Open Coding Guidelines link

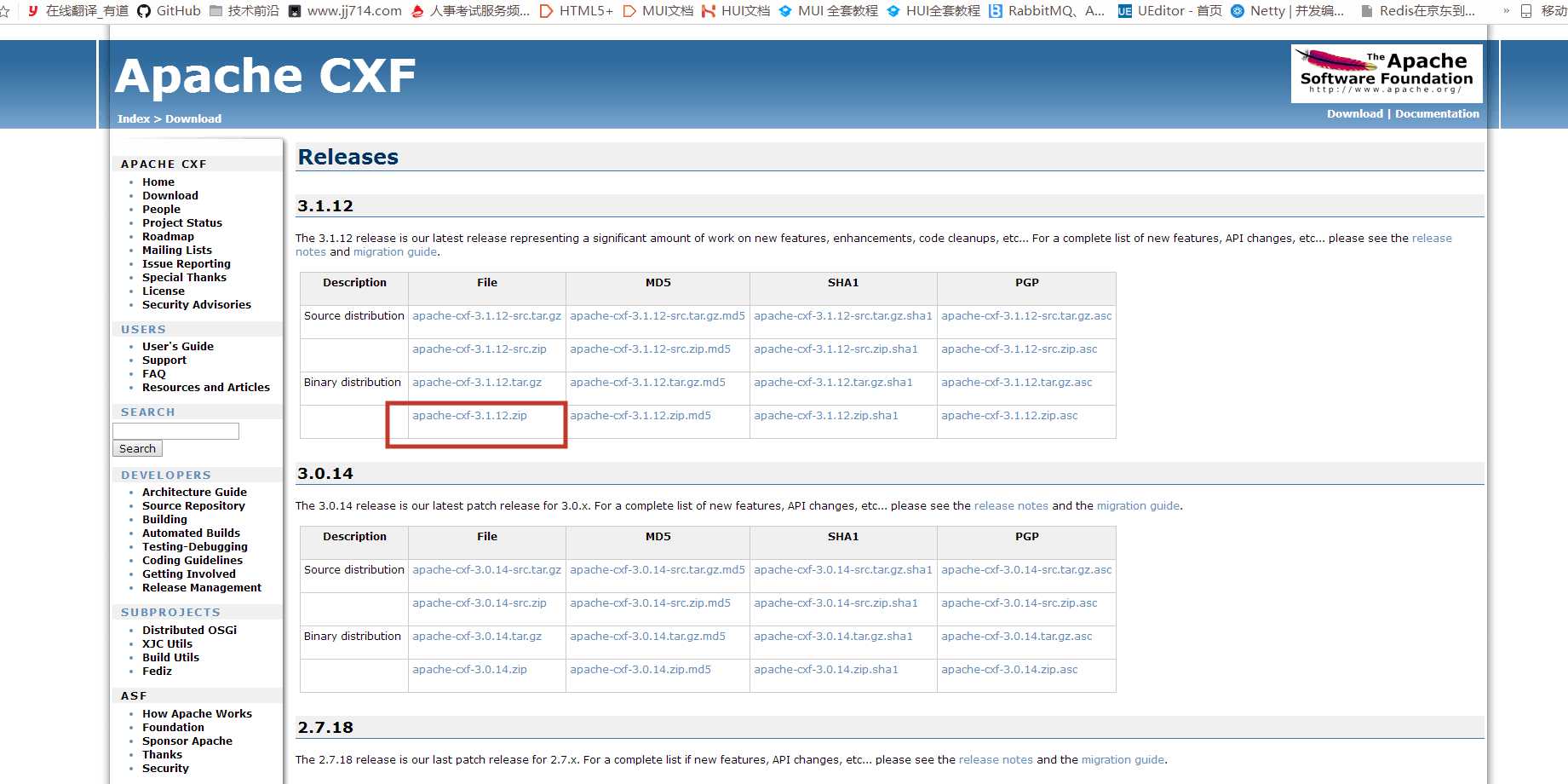pos(192,560)
